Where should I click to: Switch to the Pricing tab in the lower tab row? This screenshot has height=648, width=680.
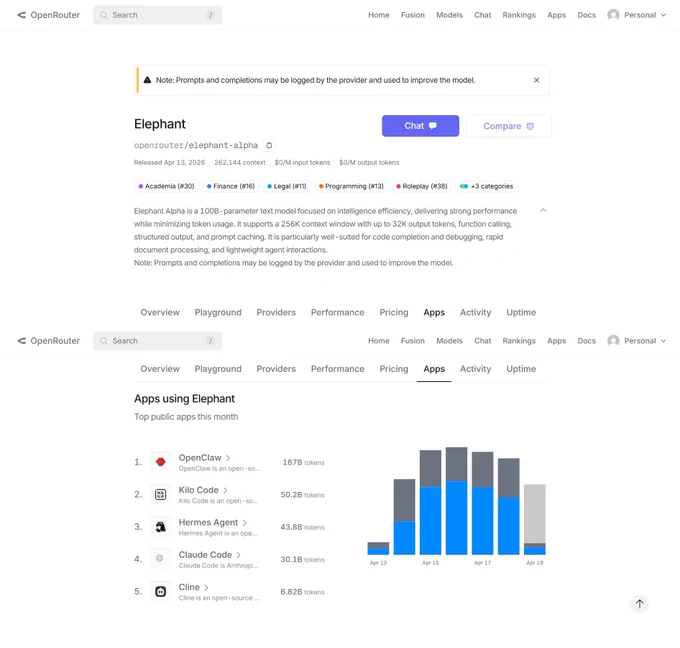coord(394,369)
